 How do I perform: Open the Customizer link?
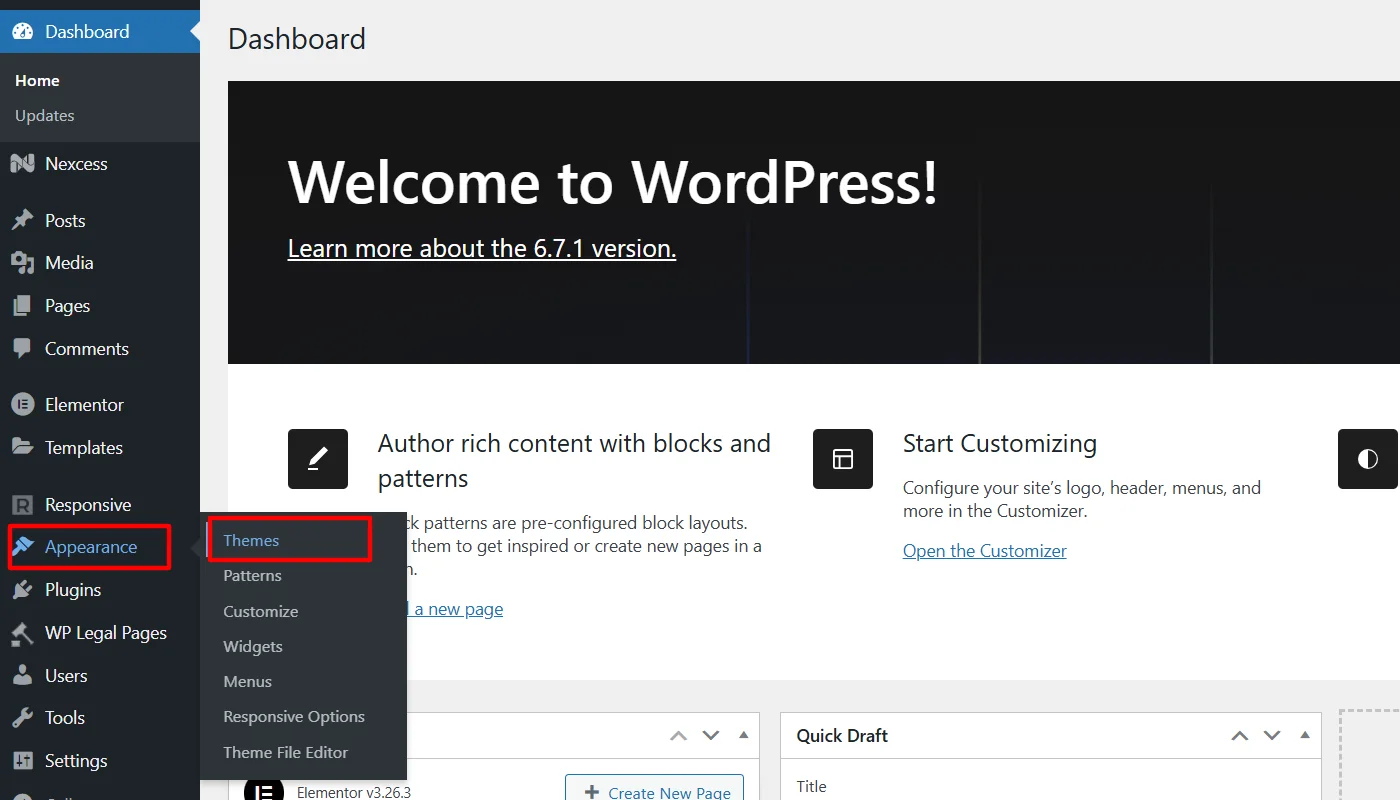985,551
